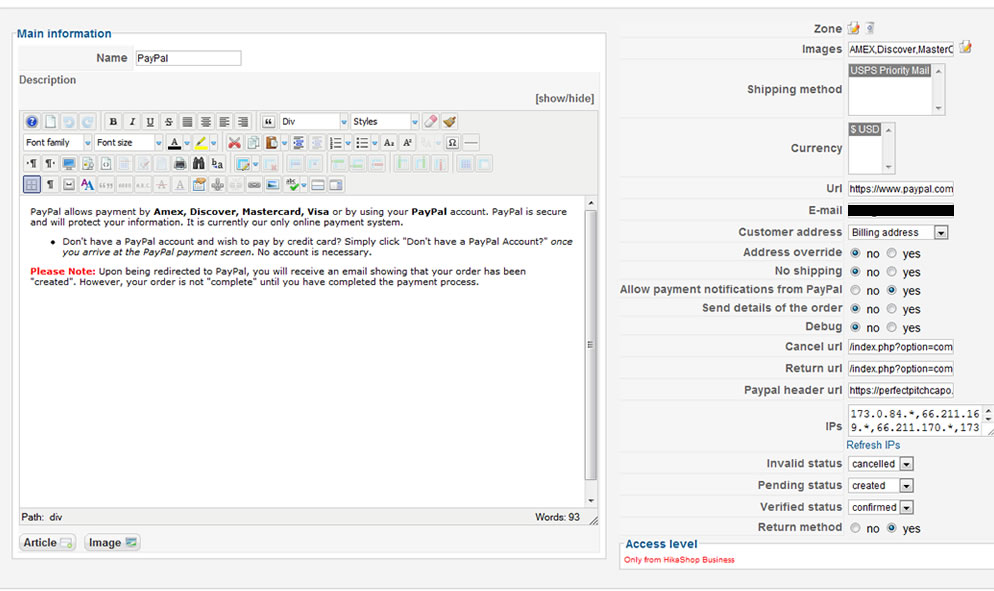Image resolution: width=994 pixels, height=591 pixels.
Task: Click the yellow highlight color button
Action: click(201, 143)
